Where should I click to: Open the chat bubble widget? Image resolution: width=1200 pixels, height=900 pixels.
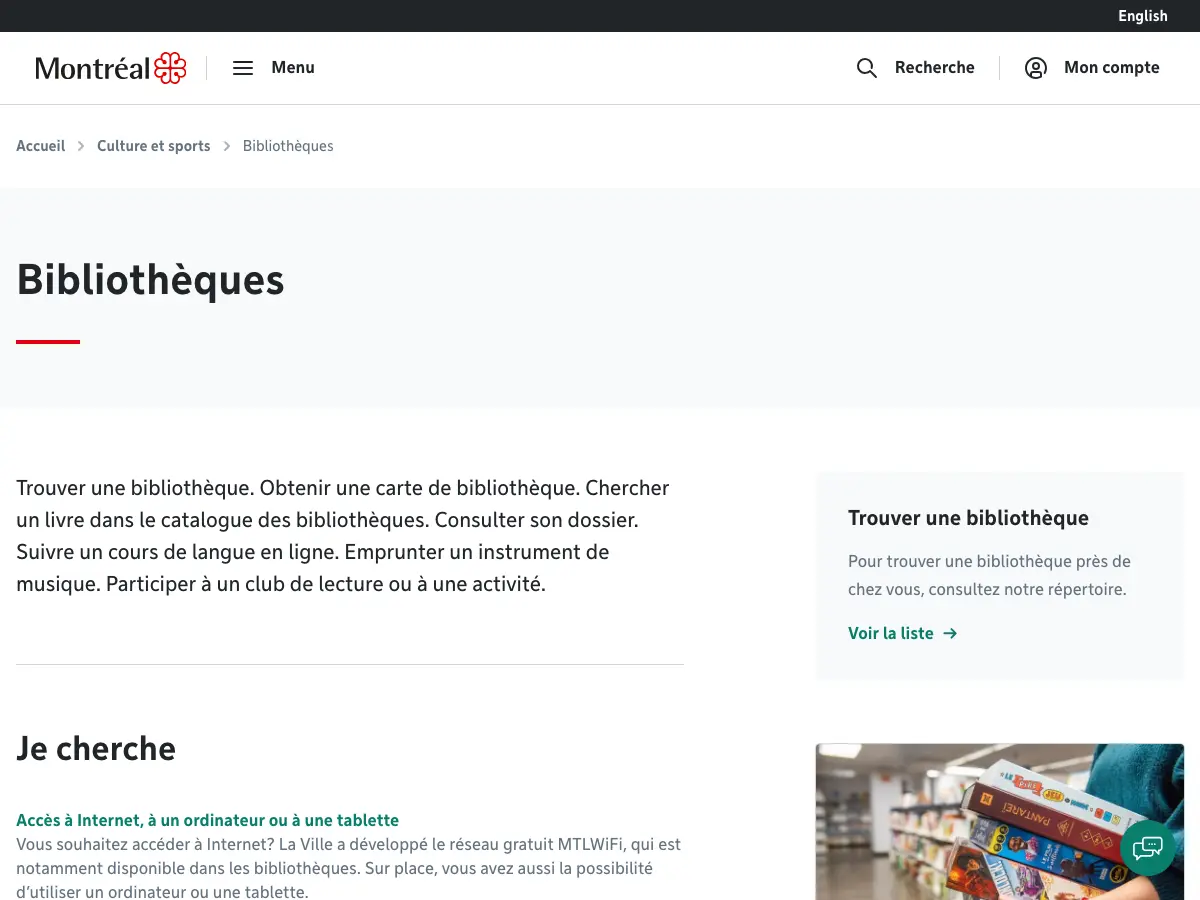[x=1148, y=848]
